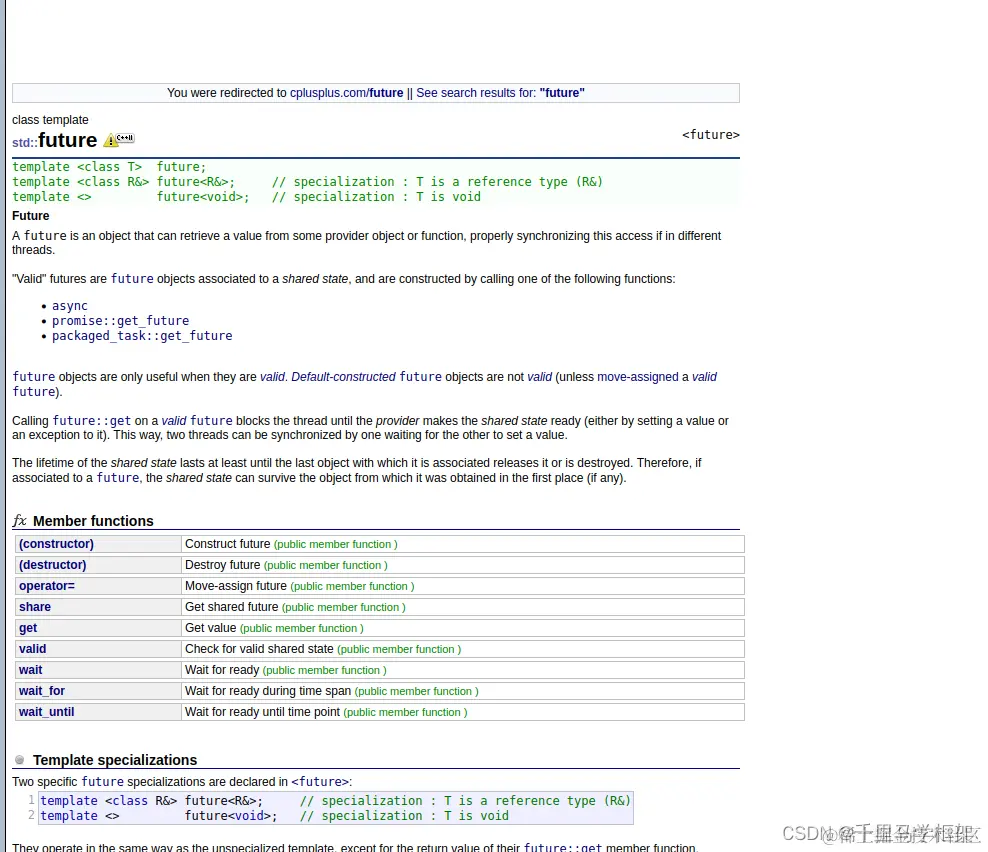Open the (constructor) member function

(x=56, y=544)
